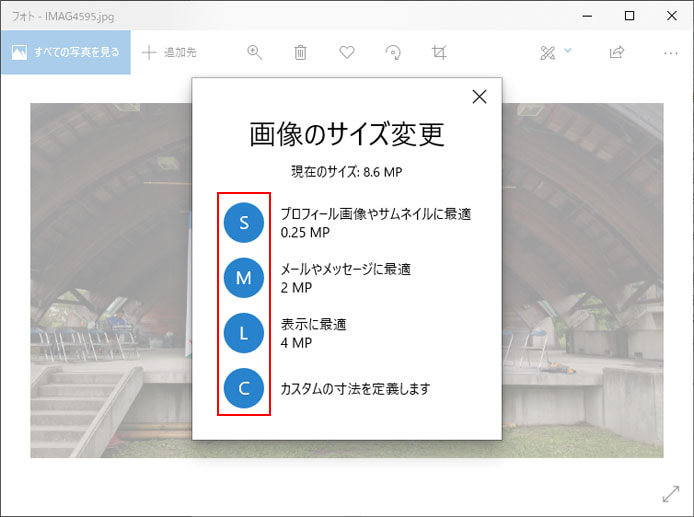Select the M size option circle
Screen dimensions: 694x517
(244, 278)
